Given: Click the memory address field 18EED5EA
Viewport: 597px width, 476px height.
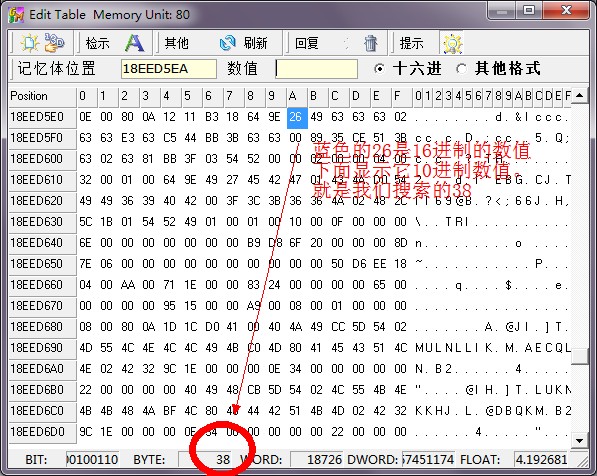Looking at the screenshot, I should point(169,69).
